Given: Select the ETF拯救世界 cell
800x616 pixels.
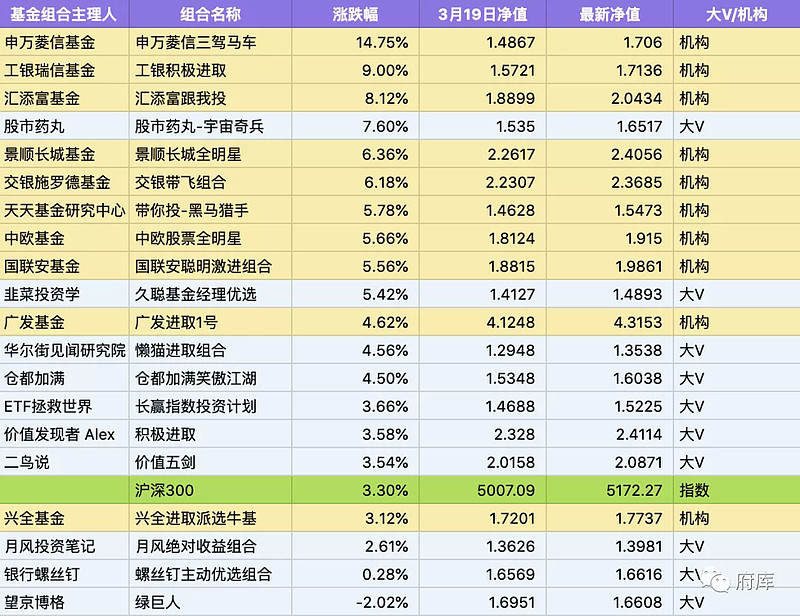Looking at the screenshot, I should pos(64,407).
